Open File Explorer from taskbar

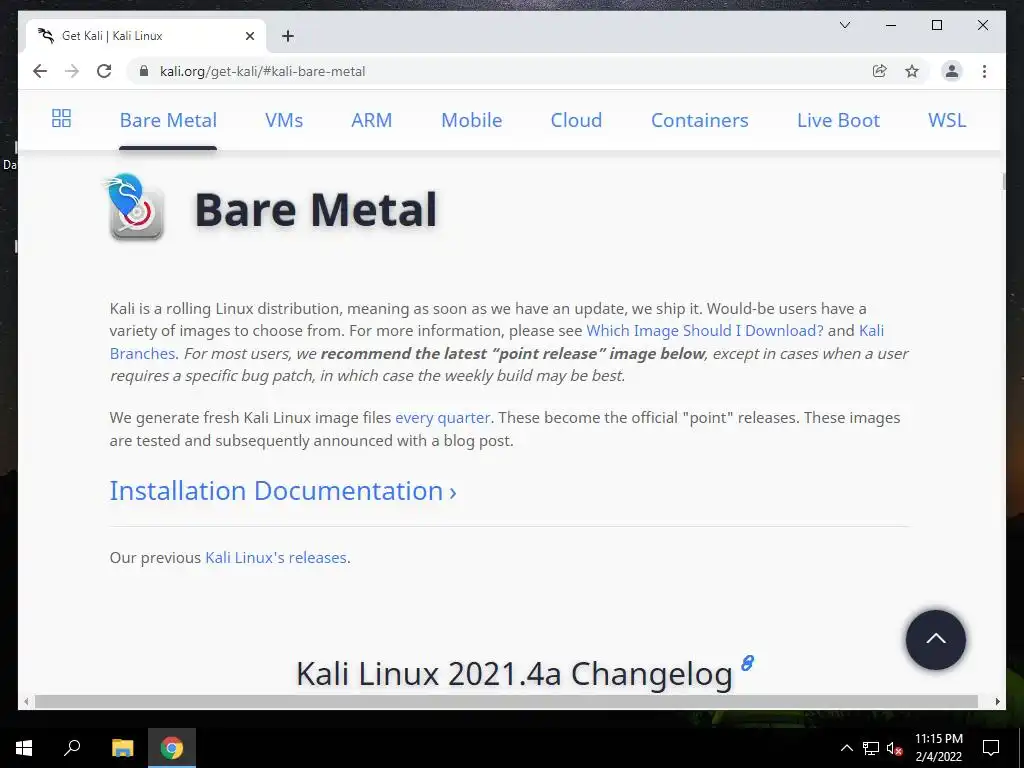[122, 748]
